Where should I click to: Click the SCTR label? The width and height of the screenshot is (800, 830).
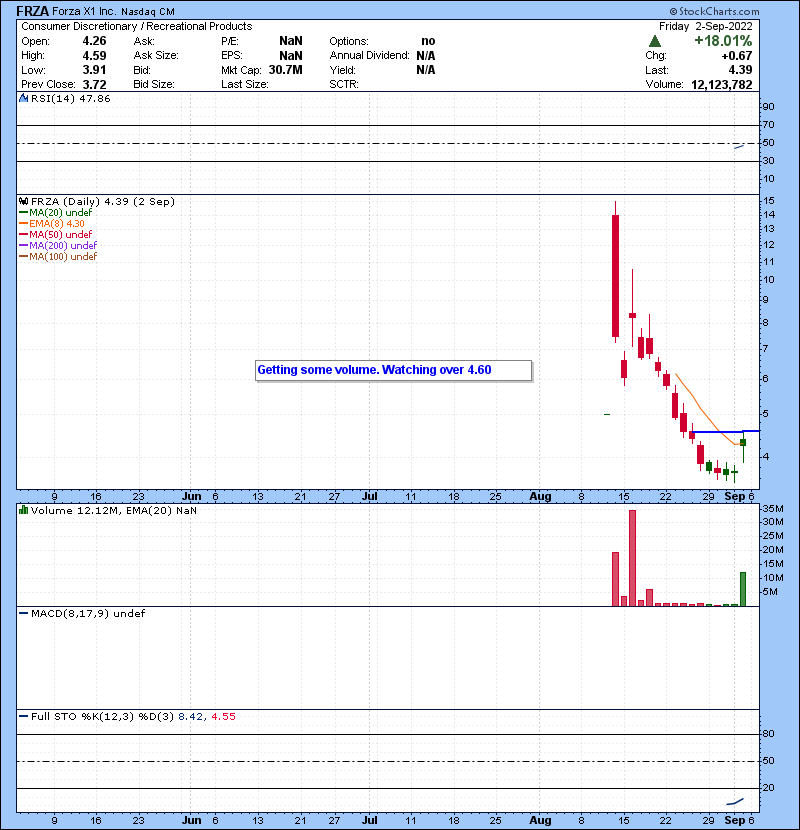click(x=344, y=85)
